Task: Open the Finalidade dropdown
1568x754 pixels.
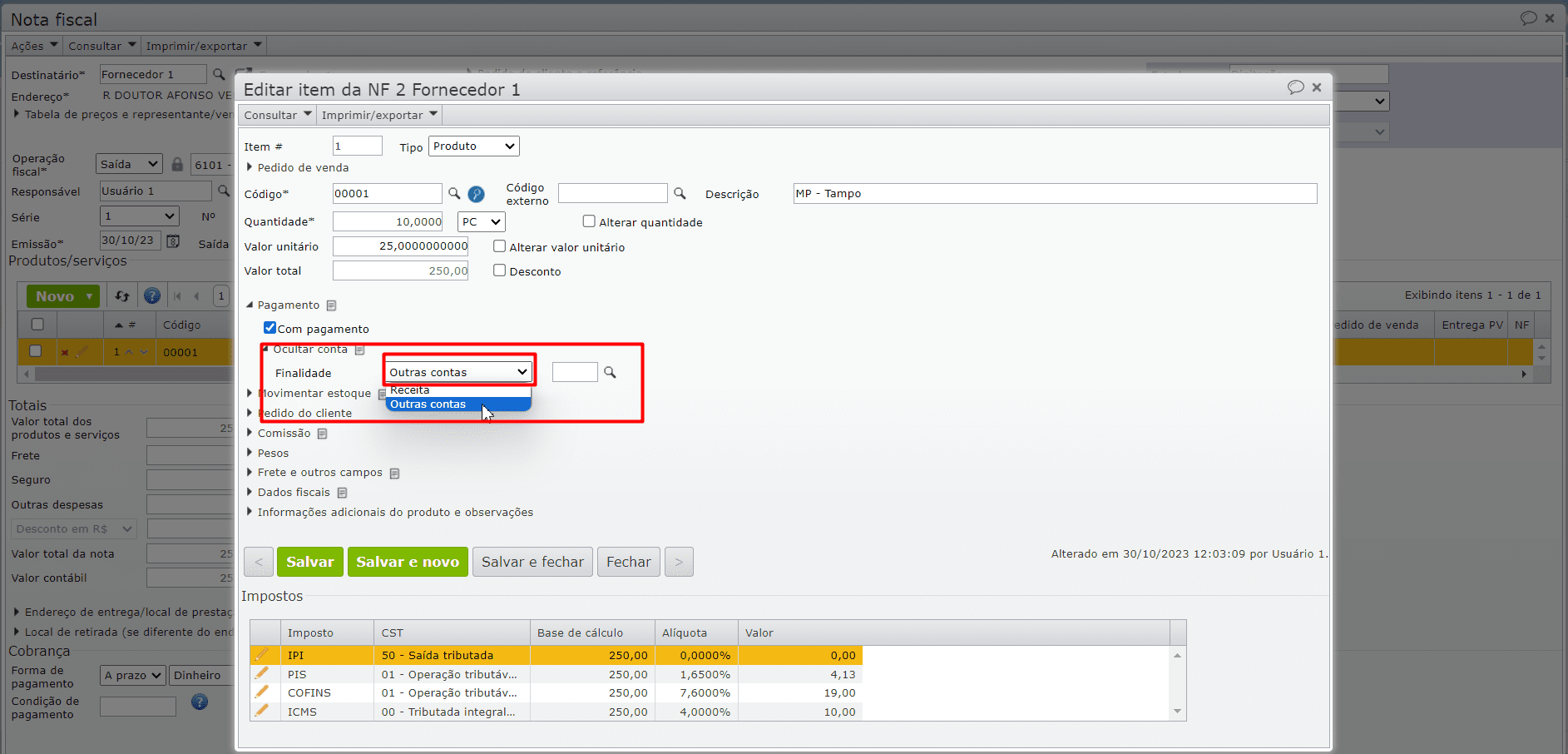Action: pos(459,372)
